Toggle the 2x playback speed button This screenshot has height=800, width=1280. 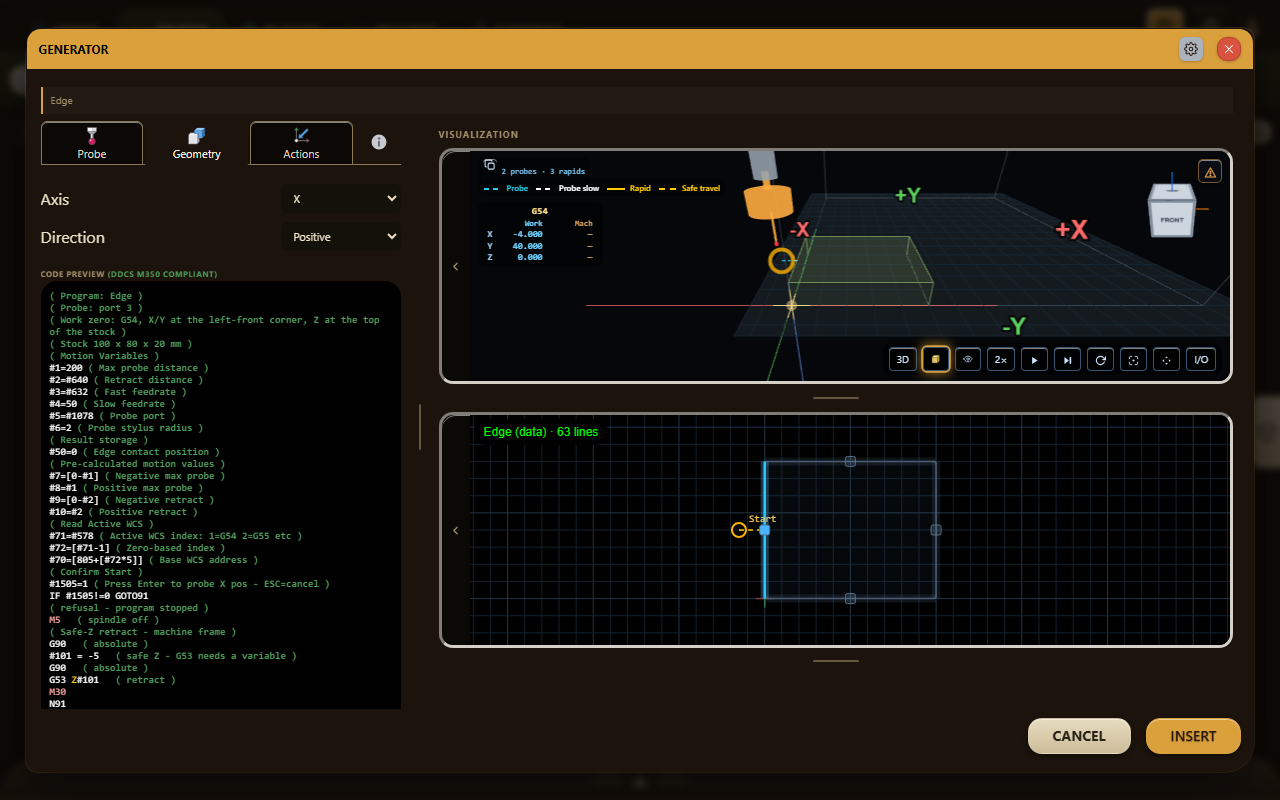(1001, 359)
